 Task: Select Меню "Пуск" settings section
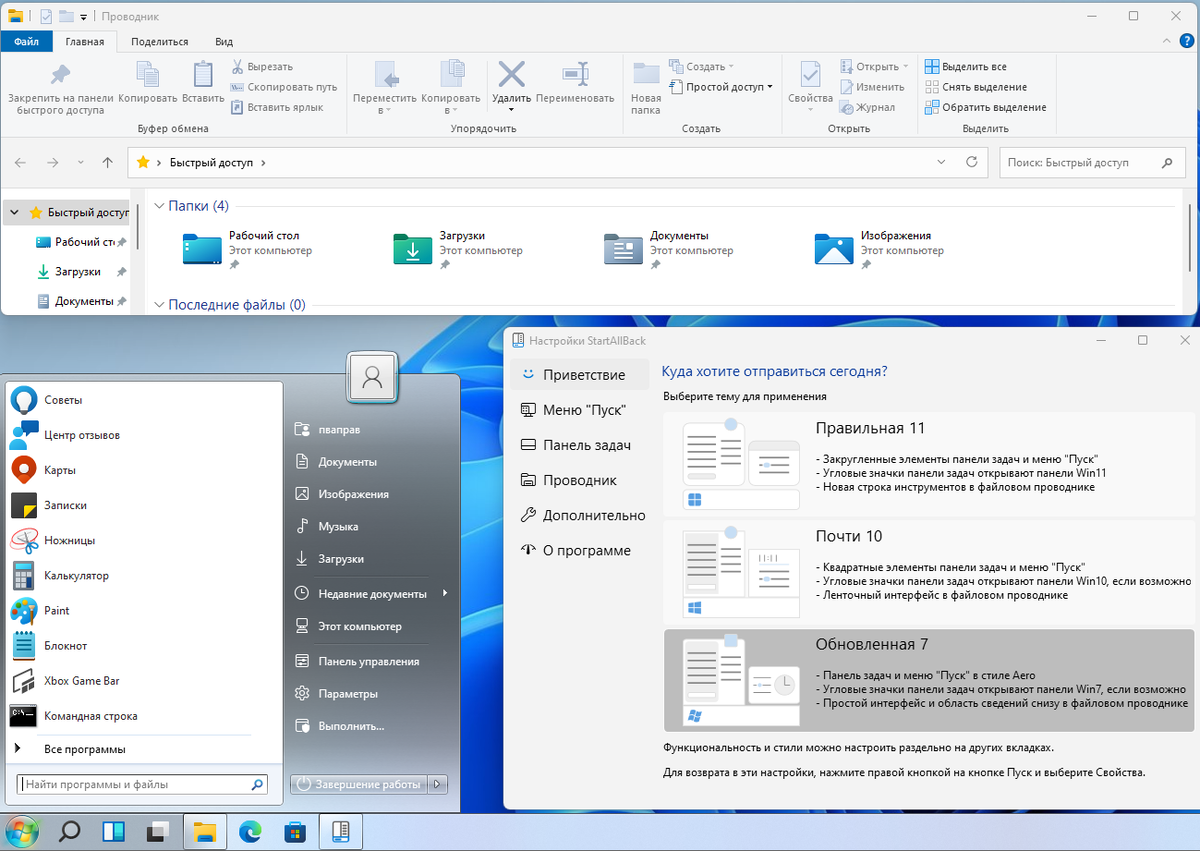click(580, 410)
